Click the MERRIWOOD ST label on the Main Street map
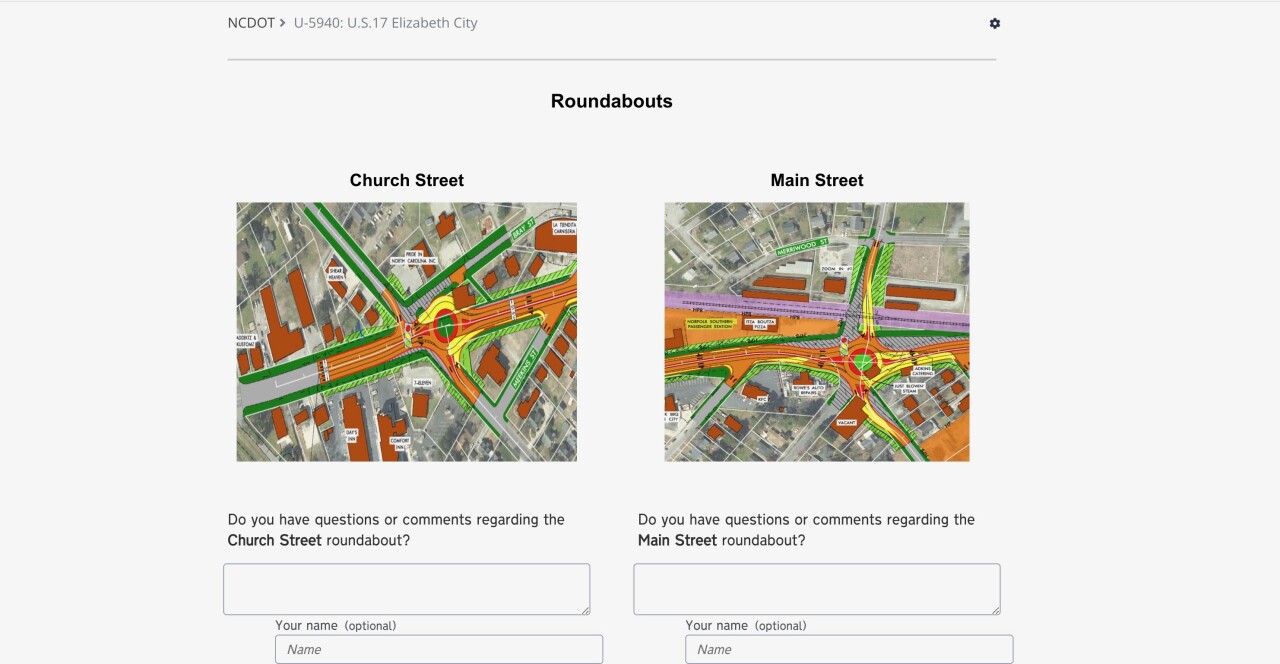Image resolution: width=1280 pixels, height=664 pixels. 802,247
